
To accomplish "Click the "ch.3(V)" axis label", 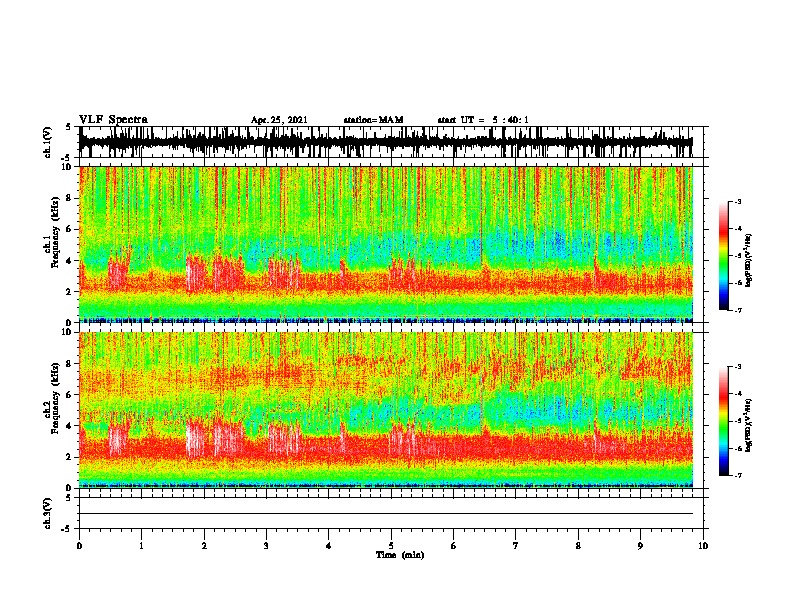I will (47, 513).
